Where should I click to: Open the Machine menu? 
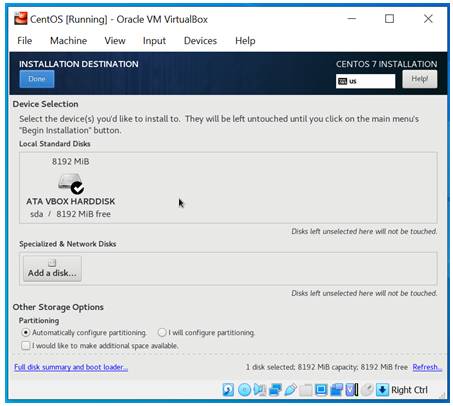pyautogui.click(x=68, y=41)
